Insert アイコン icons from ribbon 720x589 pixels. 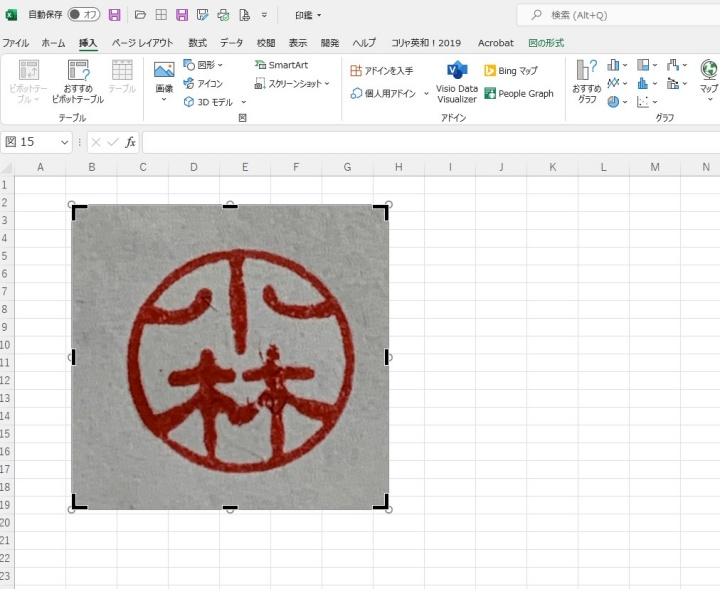[203, 84]
